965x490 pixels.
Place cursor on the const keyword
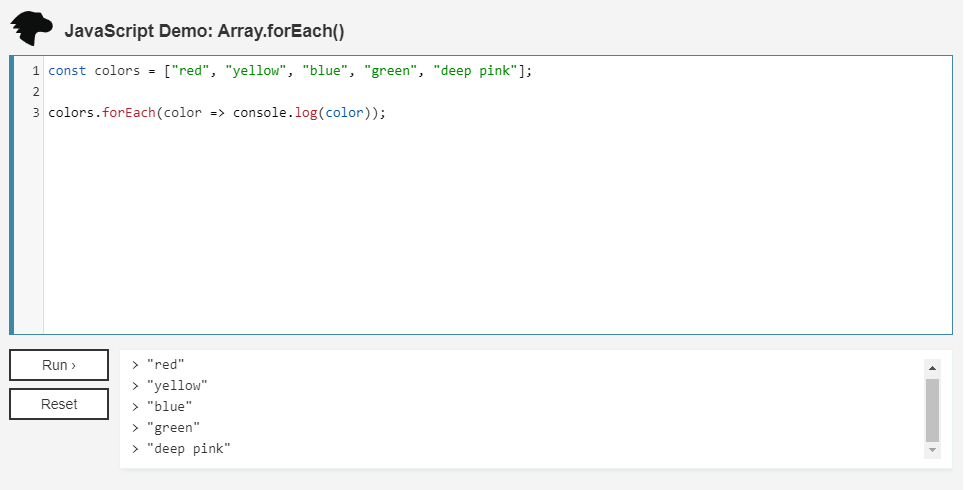67,71
